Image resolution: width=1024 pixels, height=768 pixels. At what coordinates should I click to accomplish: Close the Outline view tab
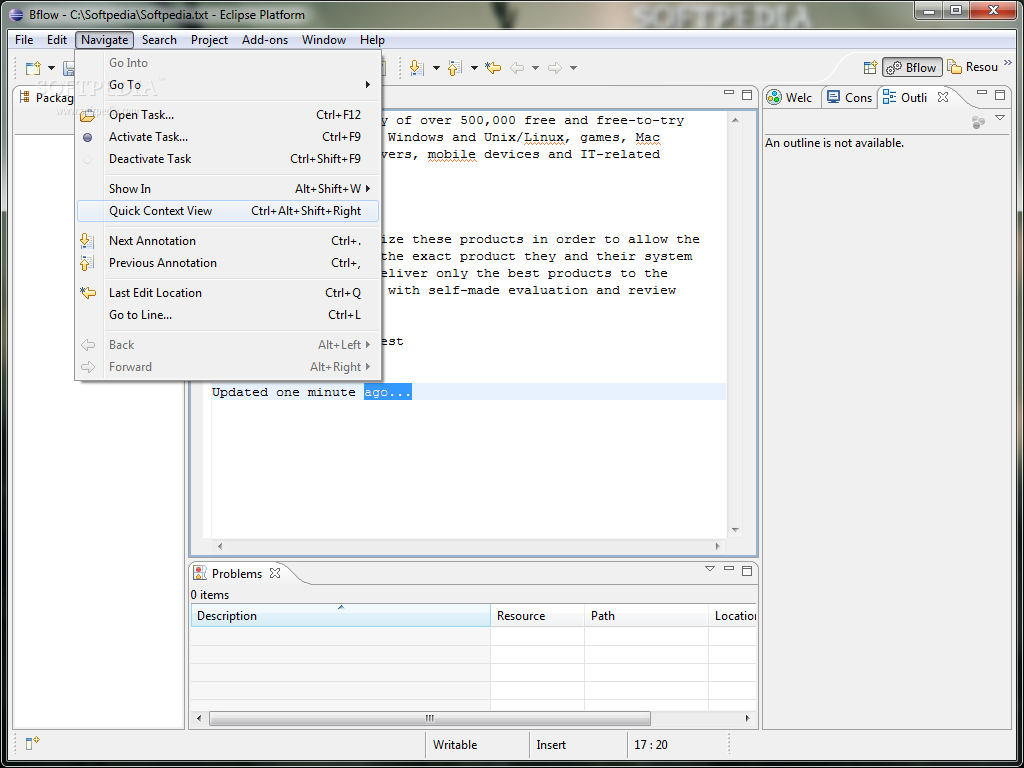point(942,97)
